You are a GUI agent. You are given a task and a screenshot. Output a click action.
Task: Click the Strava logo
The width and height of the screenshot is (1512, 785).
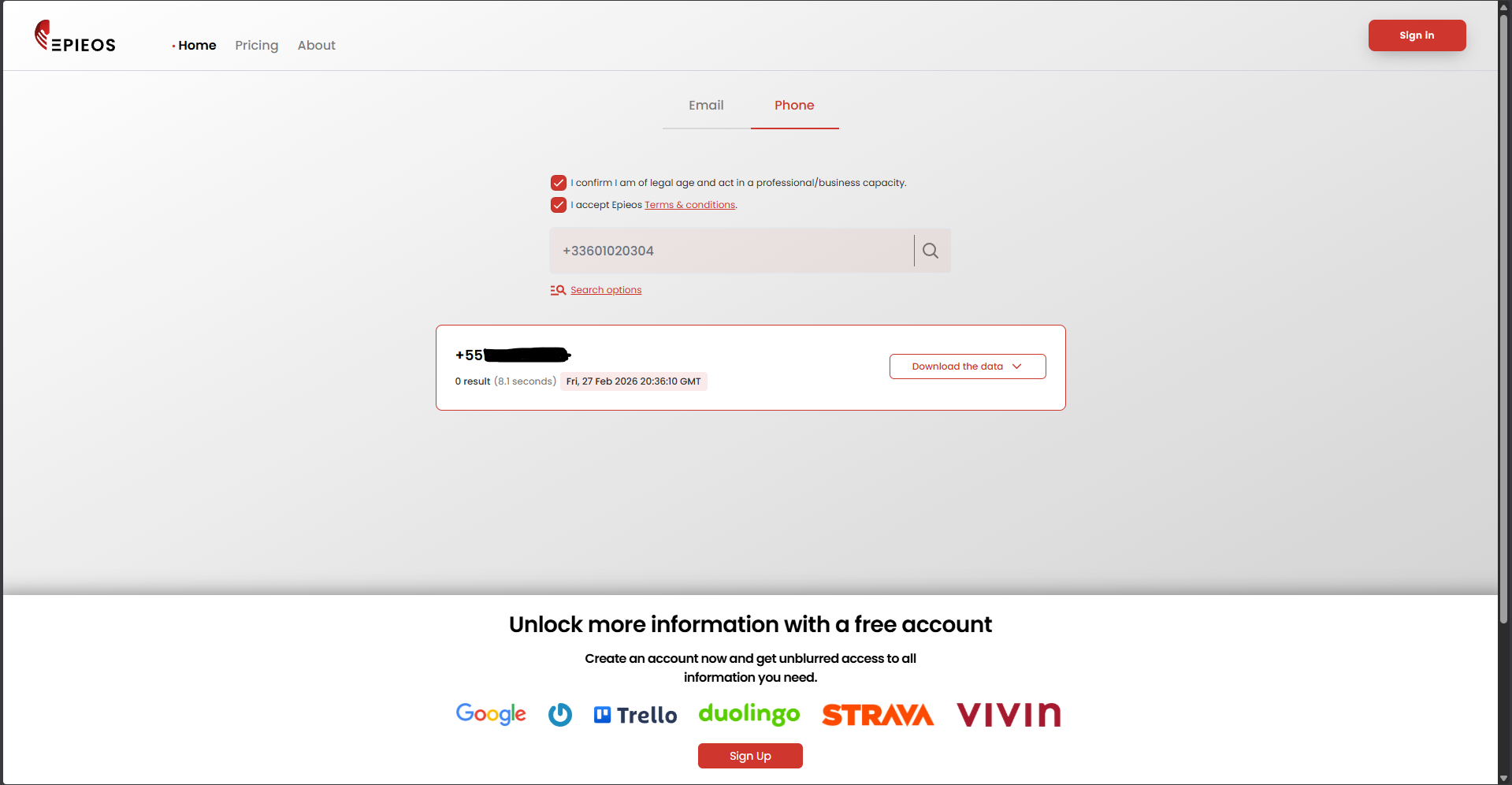(878, 715)
